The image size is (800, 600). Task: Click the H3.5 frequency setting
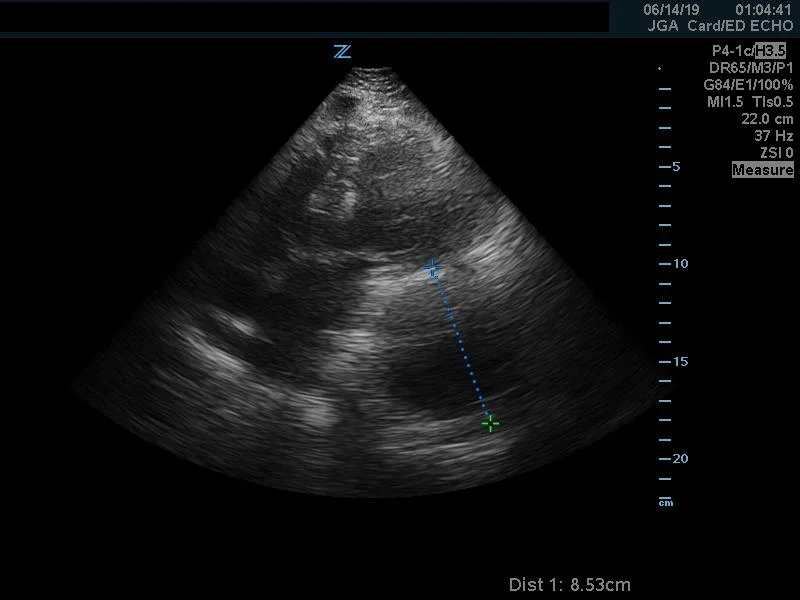click(x=770, y=51)
